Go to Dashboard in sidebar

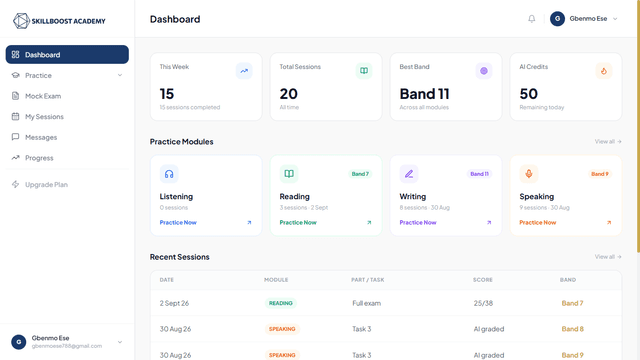pos(67,55)
